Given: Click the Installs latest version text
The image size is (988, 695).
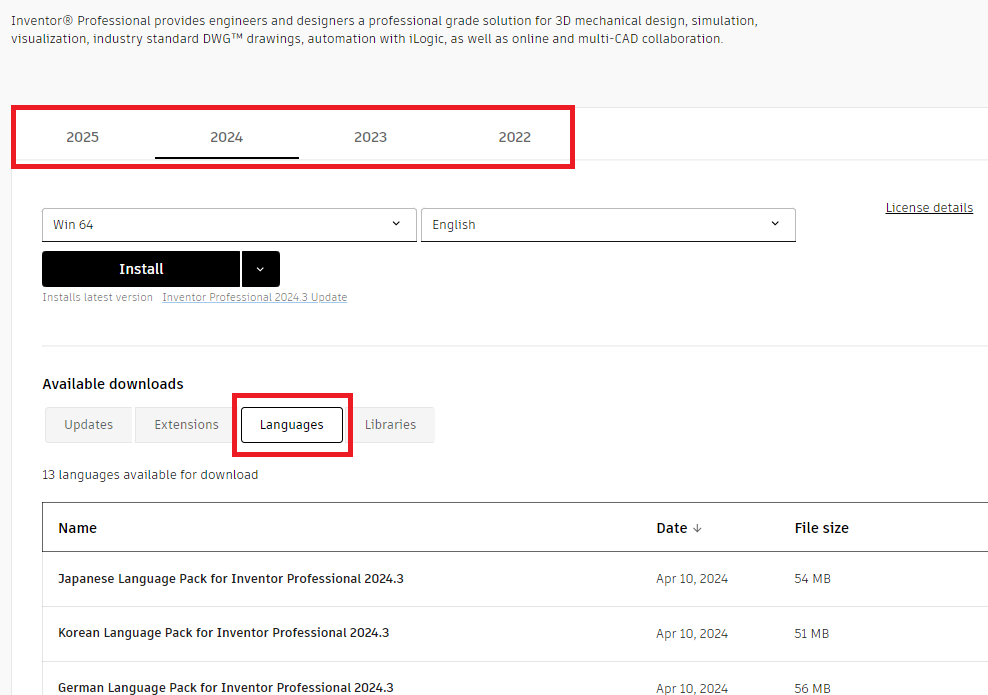Looking at the screenshot, I should [98, 297].
